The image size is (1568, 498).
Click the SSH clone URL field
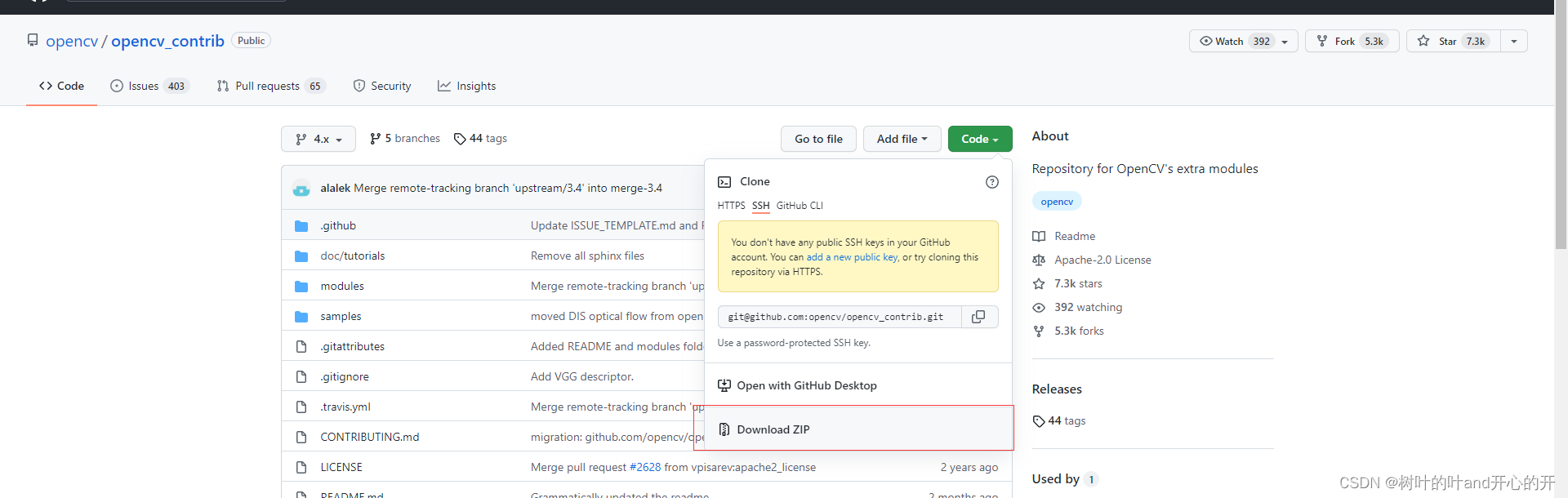840,317
